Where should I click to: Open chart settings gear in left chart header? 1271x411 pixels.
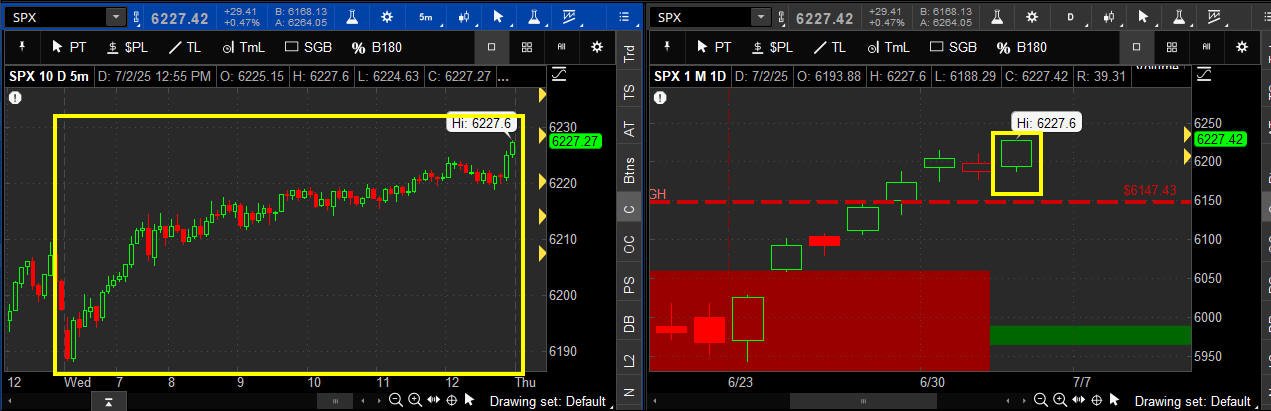pyautogui.click(x=387, y=17)
